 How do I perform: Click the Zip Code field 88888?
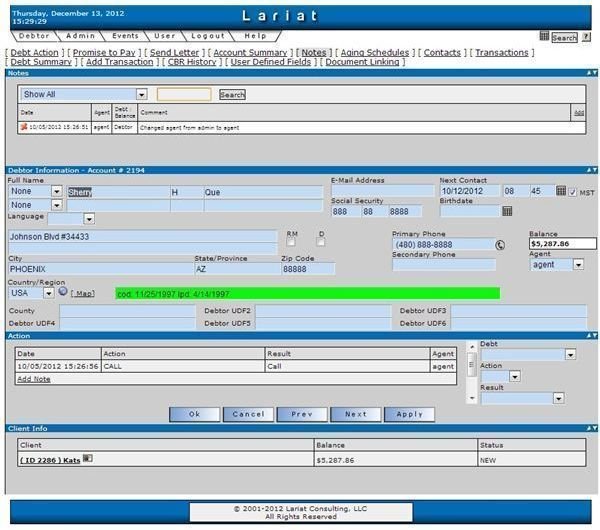(x=308, y=269)
